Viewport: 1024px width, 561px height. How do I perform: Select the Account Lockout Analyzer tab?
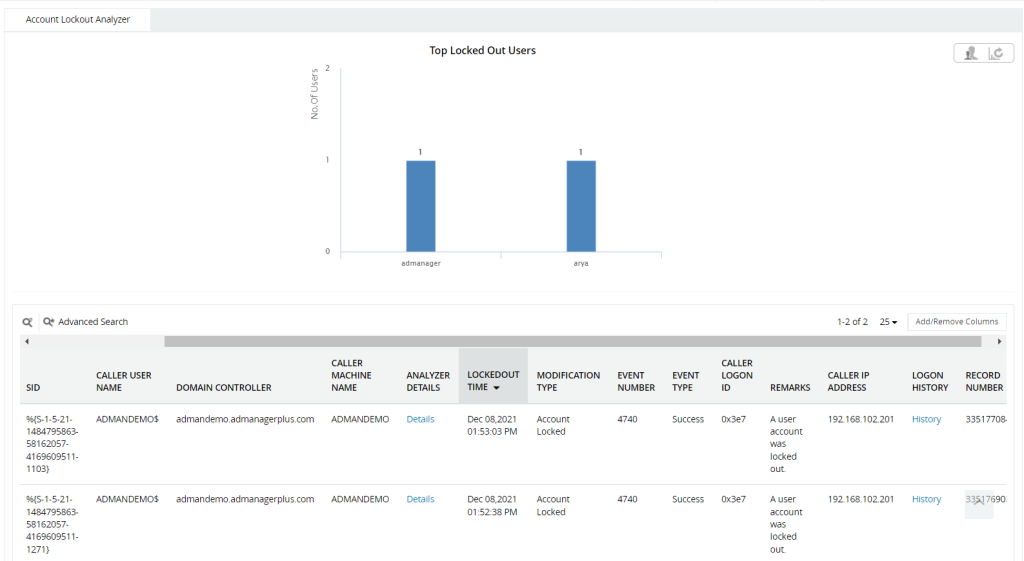(x=78, y=19)
